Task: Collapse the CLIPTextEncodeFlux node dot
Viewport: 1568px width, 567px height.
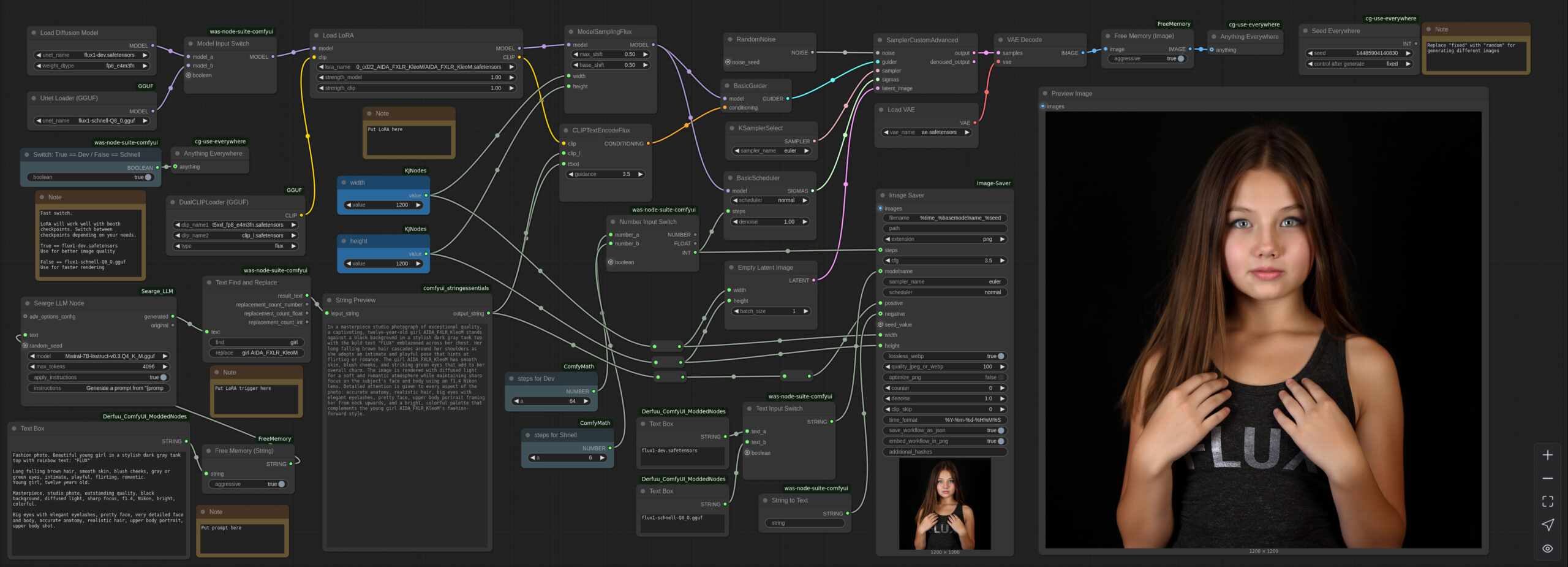Action: click(566, 131)
